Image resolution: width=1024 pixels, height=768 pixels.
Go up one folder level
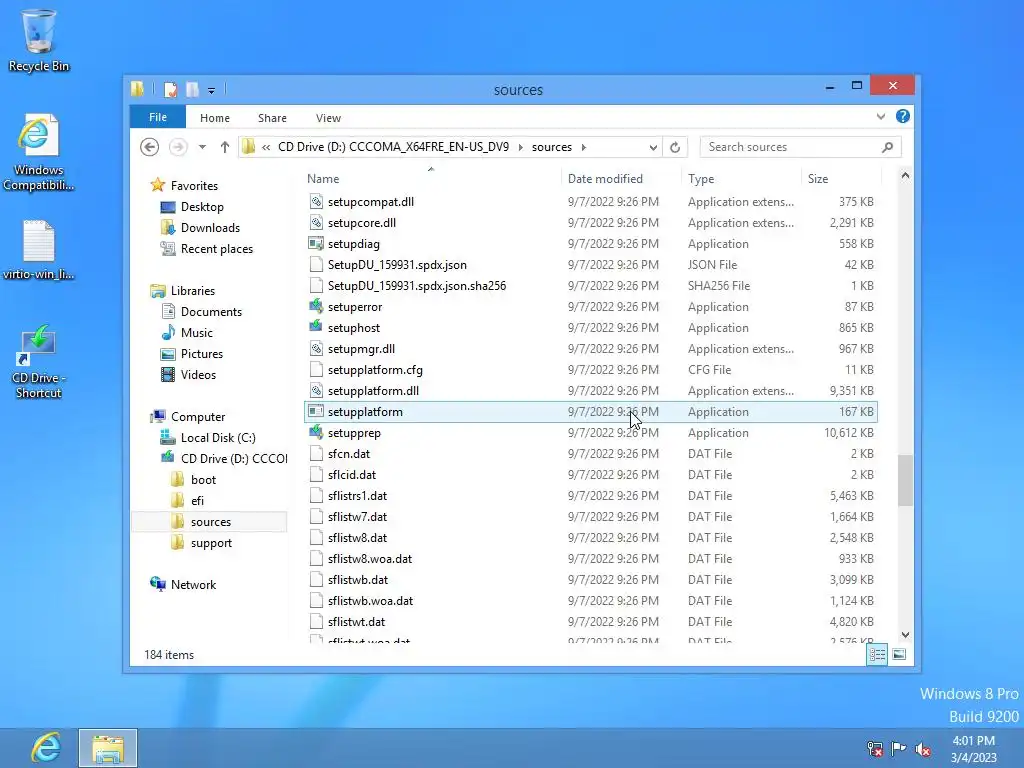point(225,147)
